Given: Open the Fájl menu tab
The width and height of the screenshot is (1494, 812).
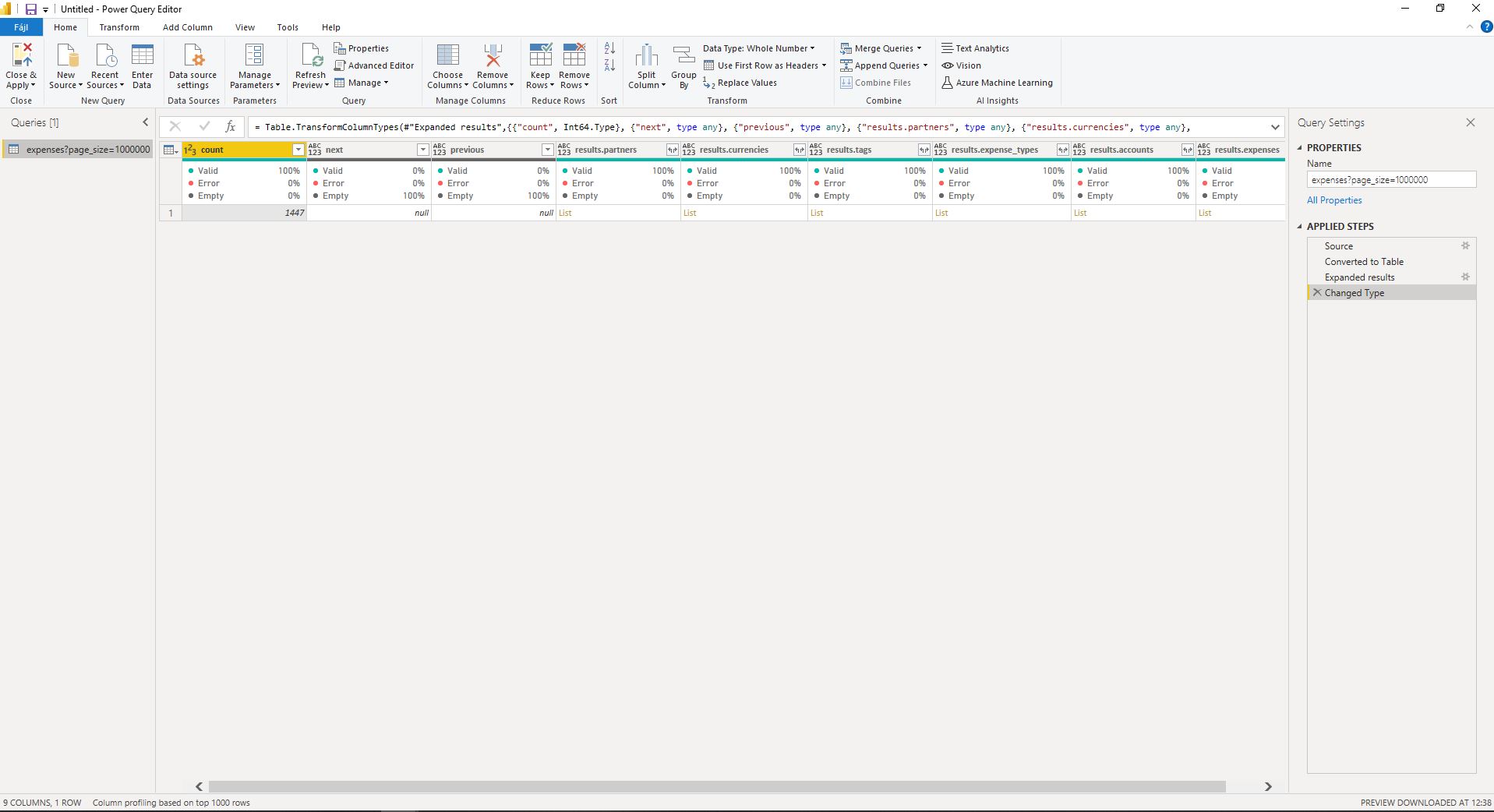Looking at the screenshot, I should pyautogui.click(x=21, y=27).
